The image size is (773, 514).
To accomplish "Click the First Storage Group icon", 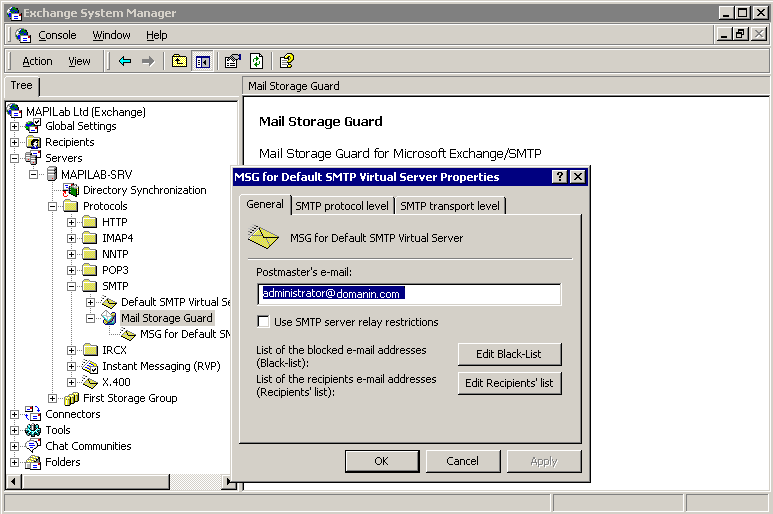I will click(71, 398).
